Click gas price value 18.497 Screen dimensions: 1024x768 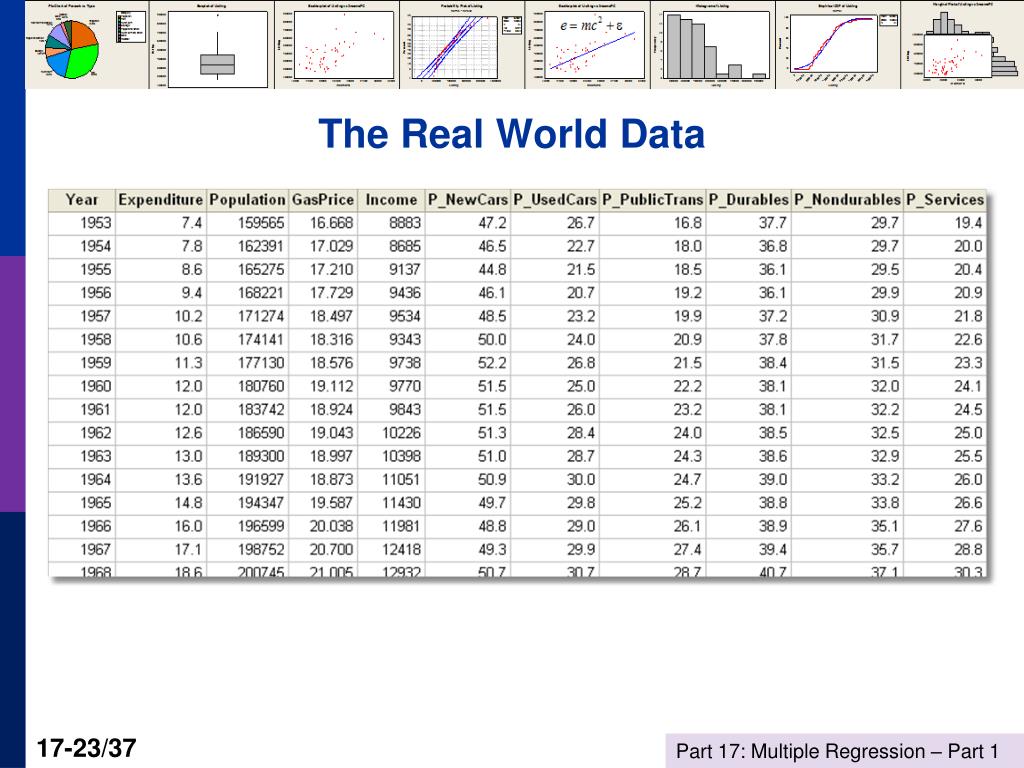(331, 317)
